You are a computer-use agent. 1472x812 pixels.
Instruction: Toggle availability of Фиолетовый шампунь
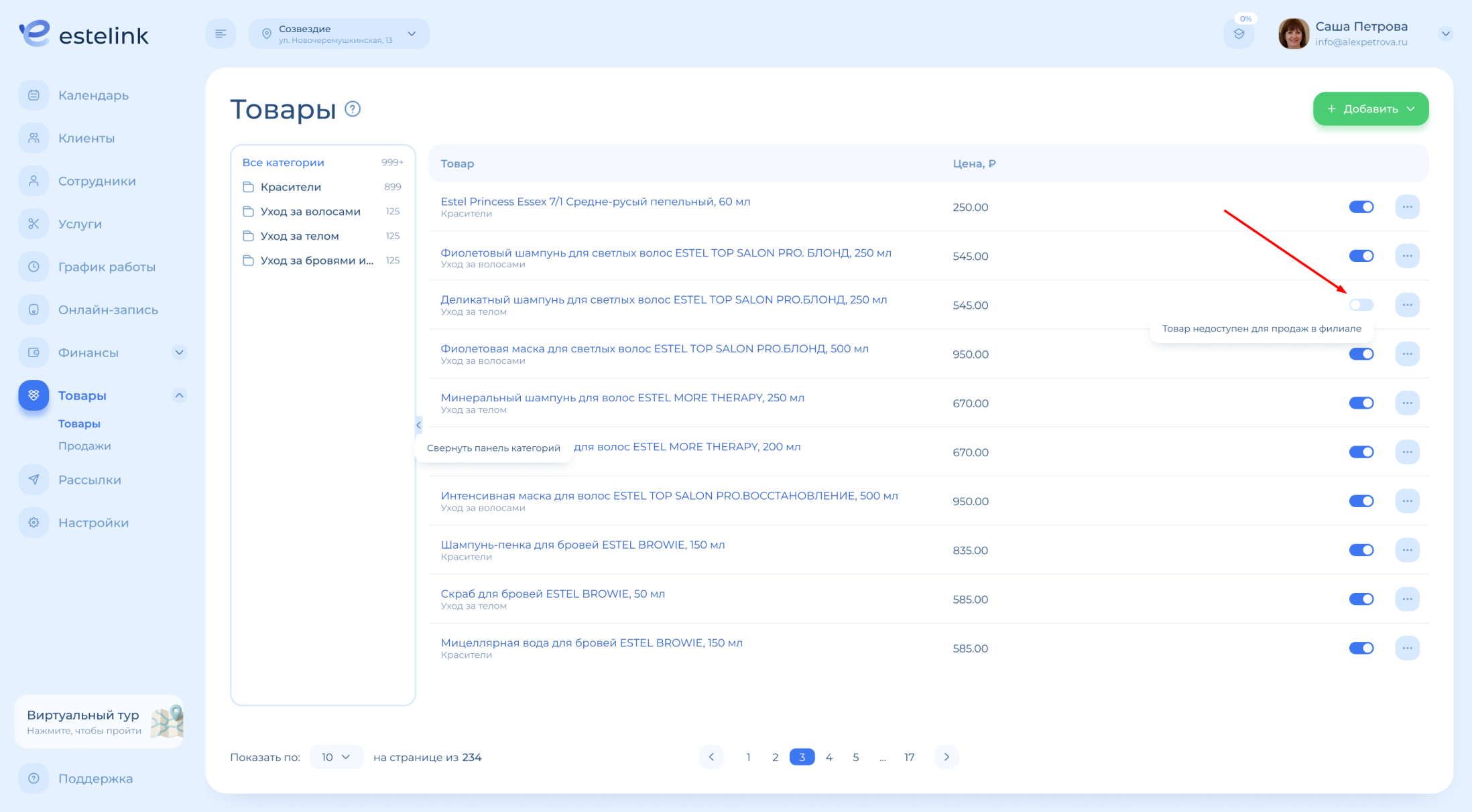pyautogui.click(x=1361, y=256)
